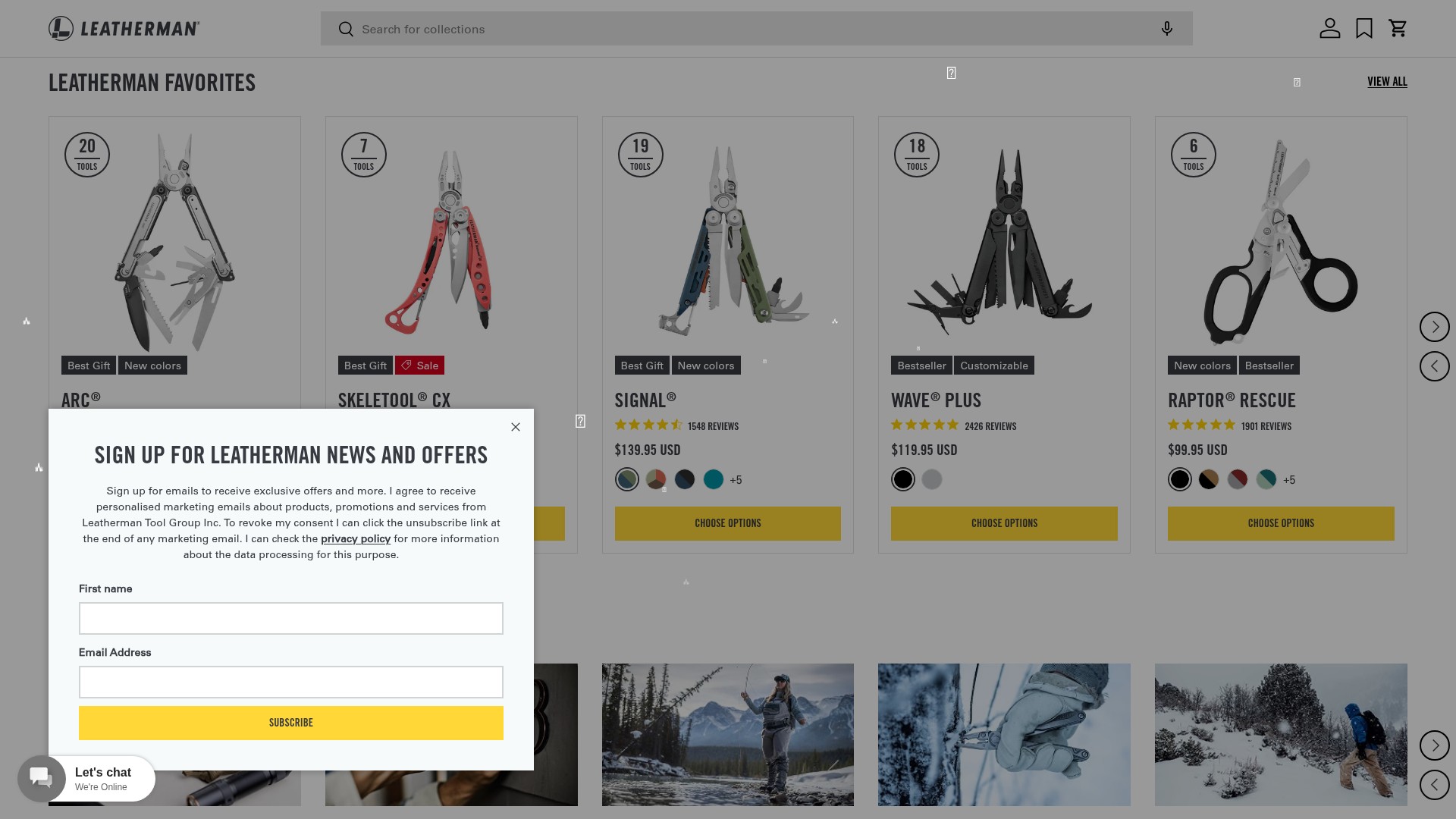Viewport: 1456px width, 819px height.
Task: Open the Let's chat bubble icon
Action: click(42, 779)
